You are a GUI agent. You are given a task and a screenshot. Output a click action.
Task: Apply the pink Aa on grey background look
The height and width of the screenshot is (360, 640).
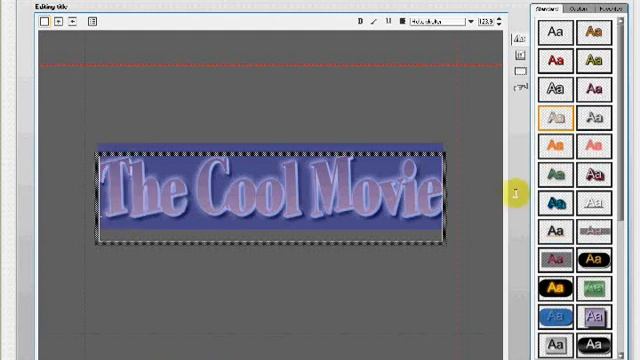(556, 260)
